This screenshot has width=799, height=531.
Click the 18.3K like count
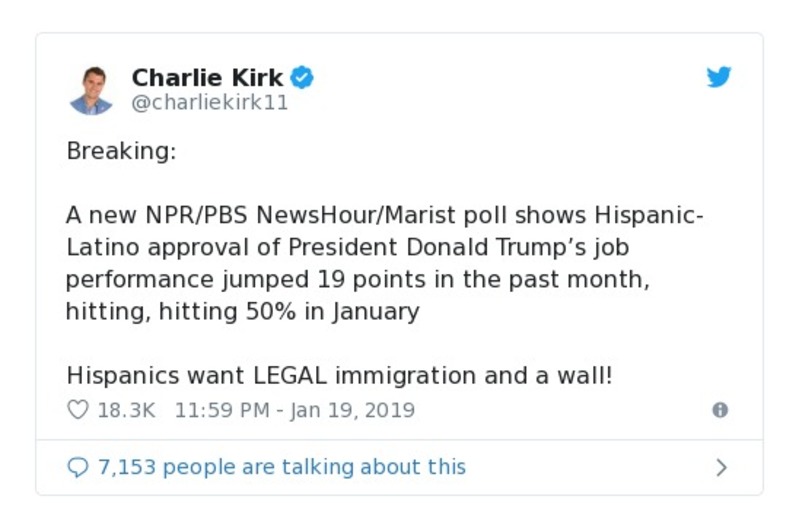126,410
